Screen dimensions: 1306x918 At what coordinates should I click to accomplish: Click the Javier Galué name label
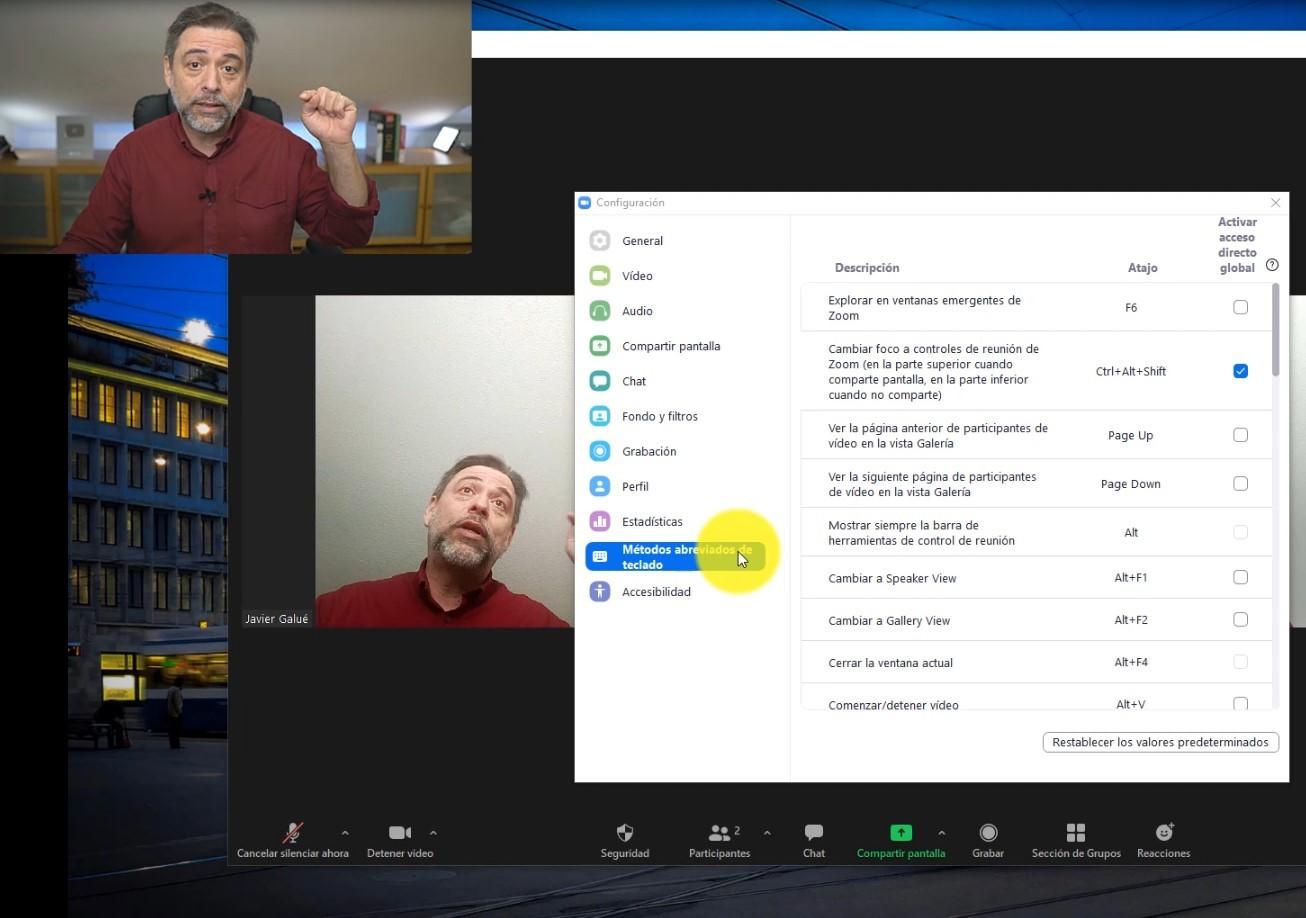coord(277,619)
